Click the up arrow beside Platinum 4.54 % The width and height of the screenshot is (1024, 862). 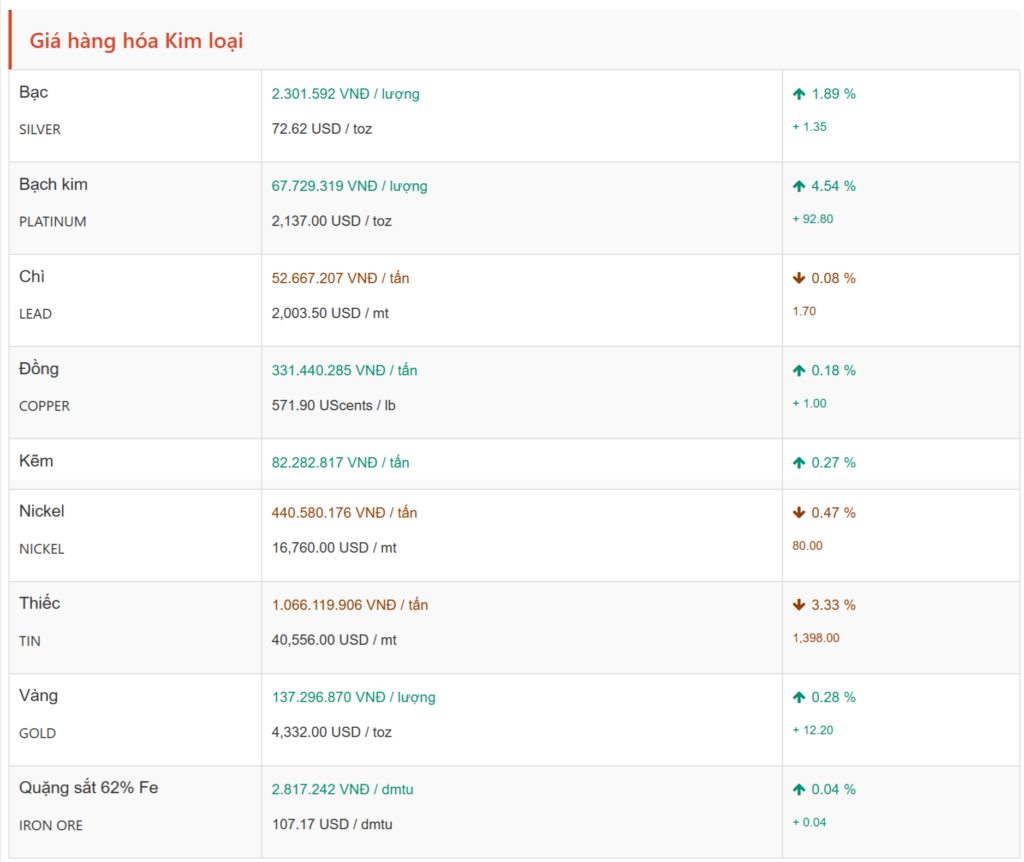point(799,186)
